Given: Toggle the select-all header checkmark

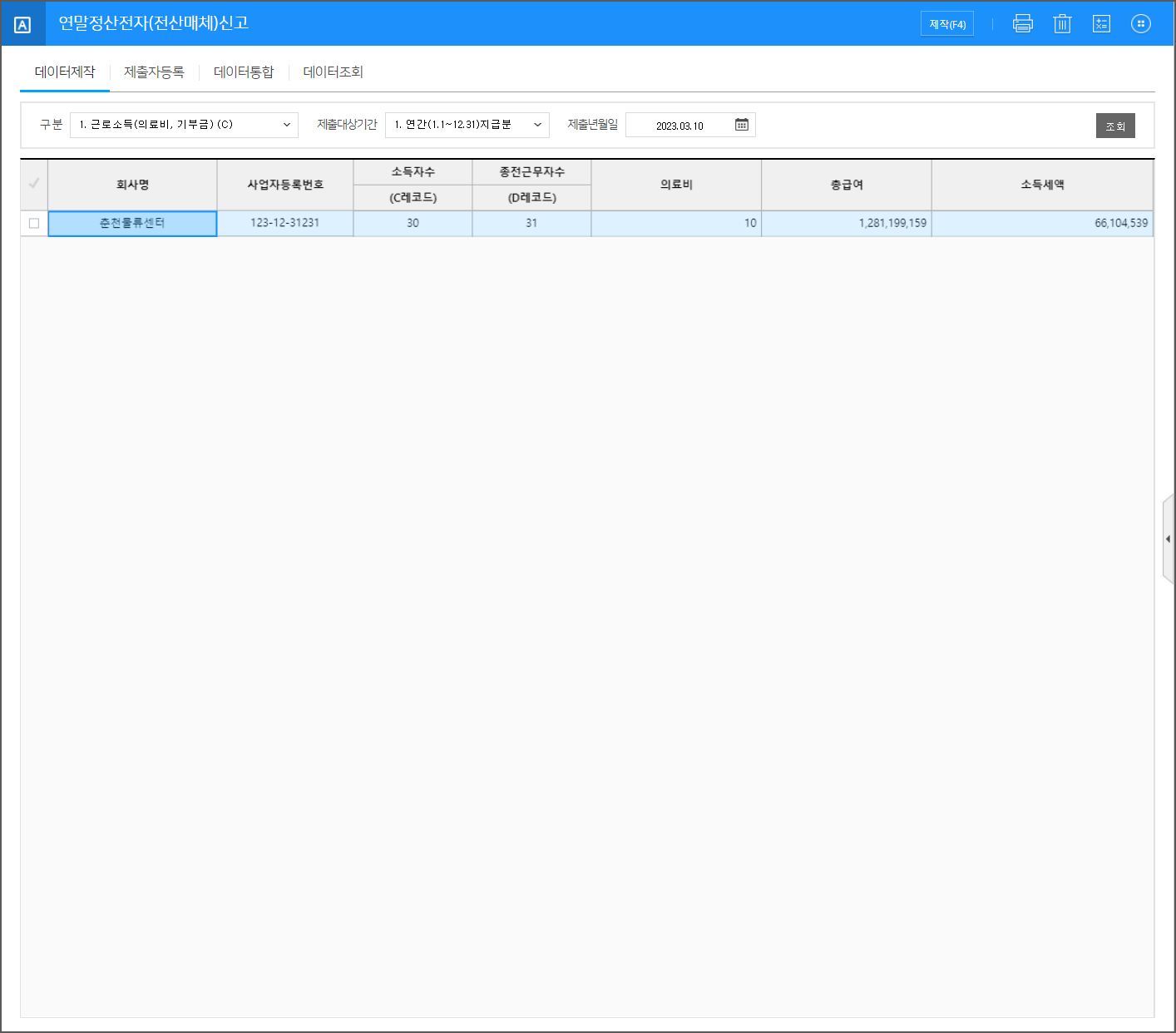Looking at the screenshot, I should tap(34, 184).
